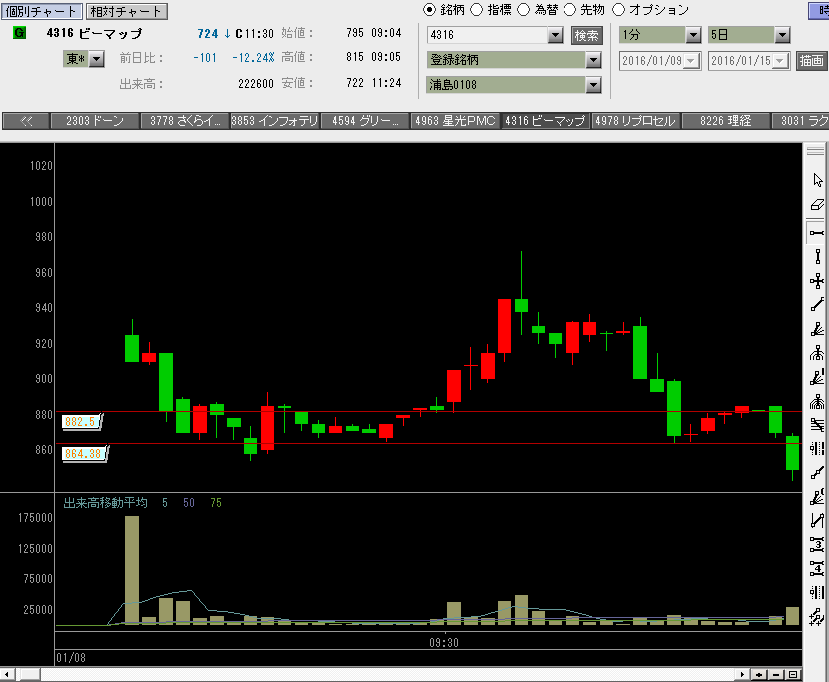This screenshot has width=829, height=682.
Task: Click the 描画 draw button
Action: pos(811,61)
